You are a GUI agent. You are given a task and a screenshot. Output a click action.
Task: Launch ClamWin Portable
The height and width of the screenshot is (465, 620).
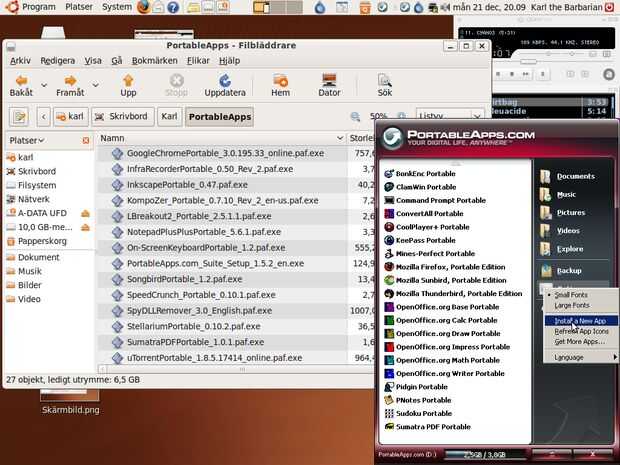[420, 187]
